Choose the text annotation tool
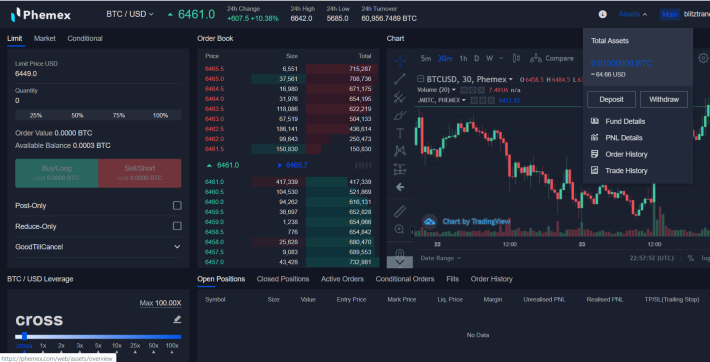Image resolution: width=710 pixels, height=362 pixels. coord(400,133)
